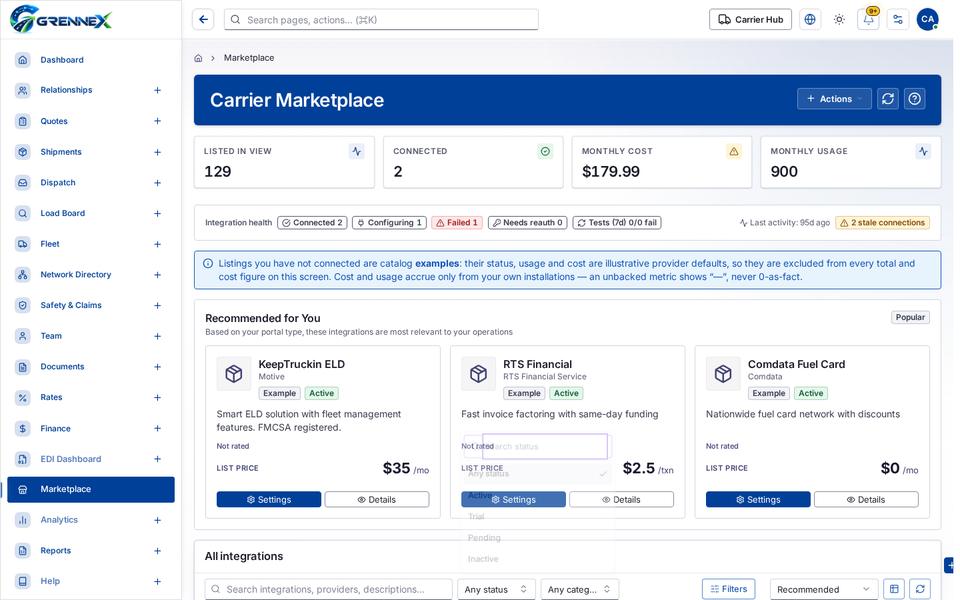Click the home breadcrumb icon
The height and width of the screenshot is (600, 960).
tap(198, 58)
